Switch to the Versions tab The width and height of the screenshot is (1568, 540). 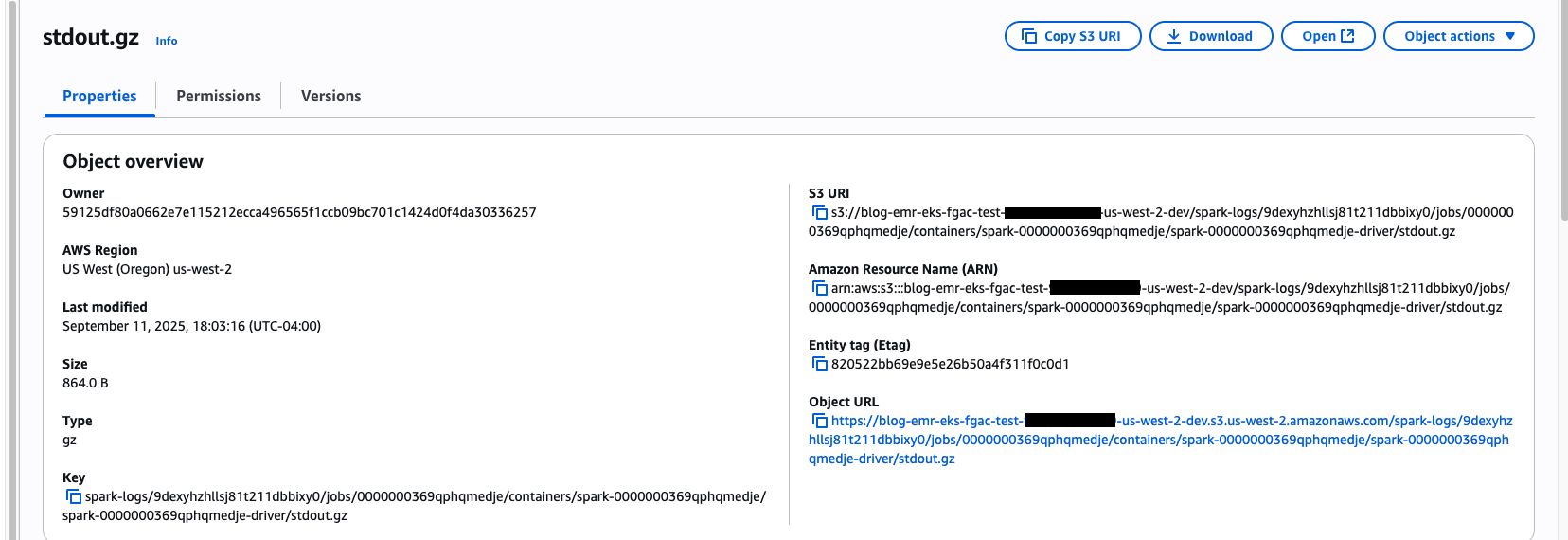pyautogui.click(x=330, y=97)
